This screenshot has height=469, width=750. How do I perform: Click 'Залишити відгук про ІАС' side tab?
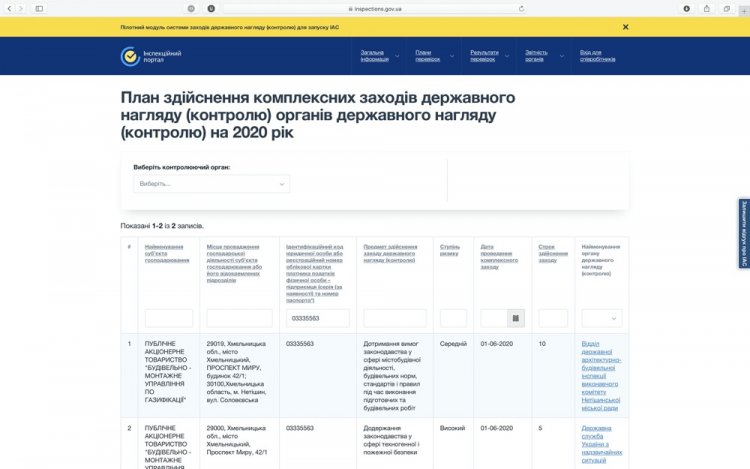pyautogui.click(x=743, y=233)
